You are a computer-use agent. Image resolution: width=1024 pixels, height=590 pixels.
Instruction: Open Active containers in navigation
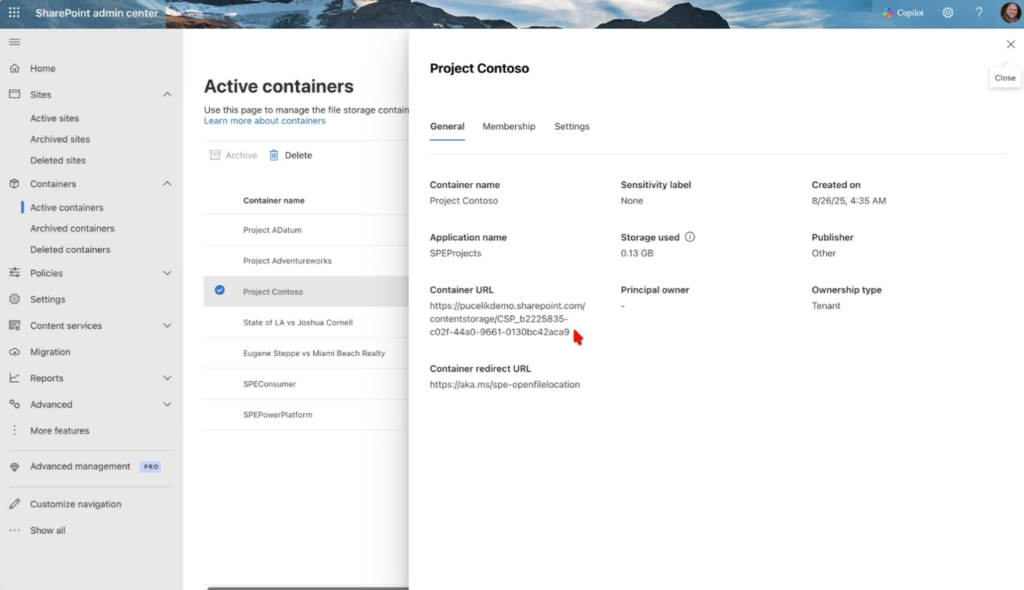(67, 207)
